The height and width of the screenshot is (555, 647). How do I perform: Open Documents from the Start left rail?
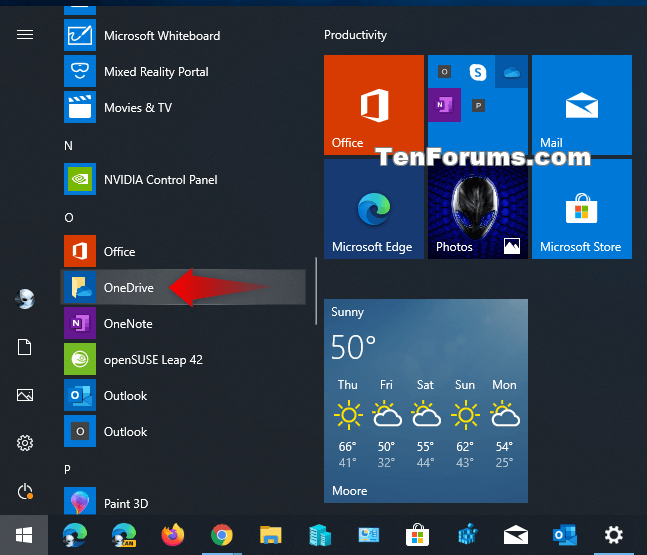pos(25,347)
